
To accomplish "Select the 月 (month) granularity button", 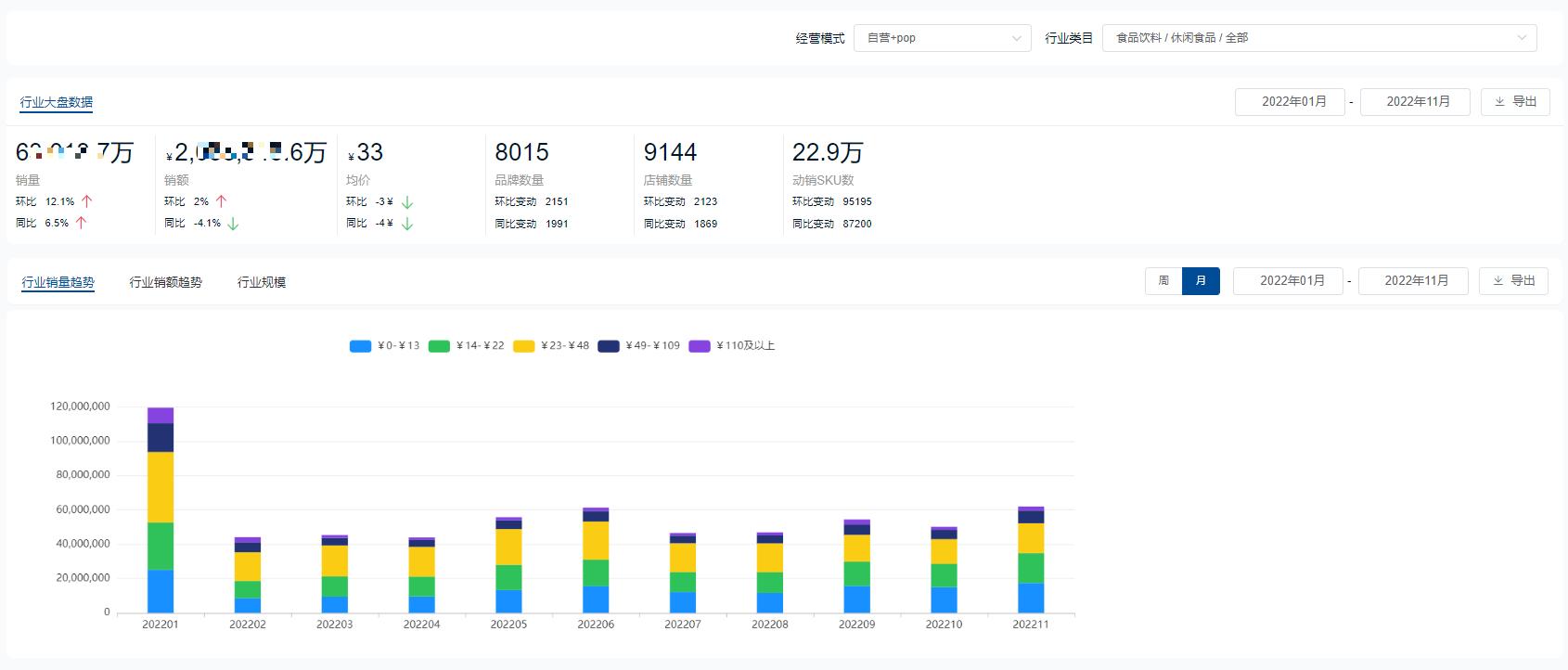I will tap(1201, 281).
